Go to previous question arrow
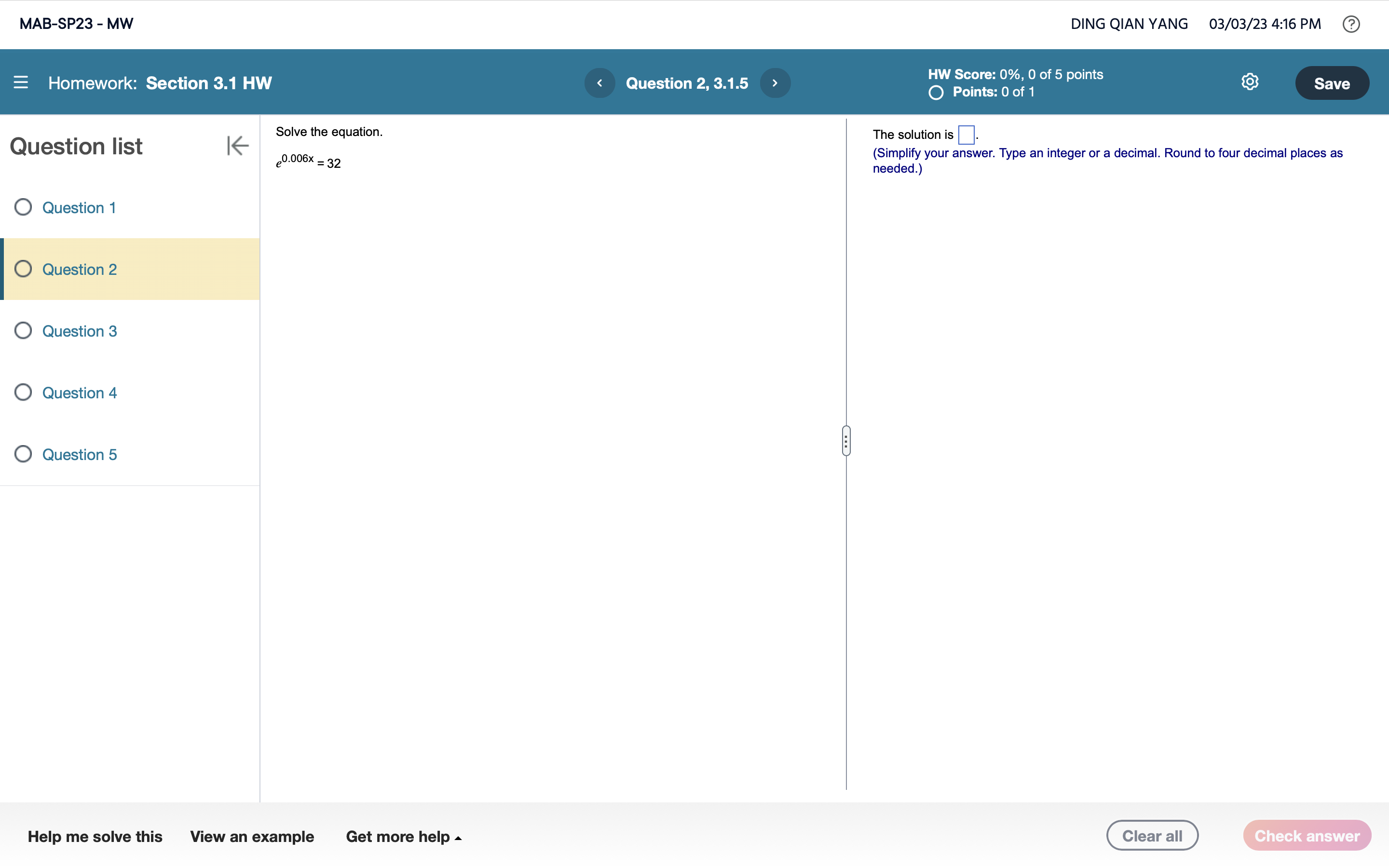1389x868 pixels. point(599,83)
